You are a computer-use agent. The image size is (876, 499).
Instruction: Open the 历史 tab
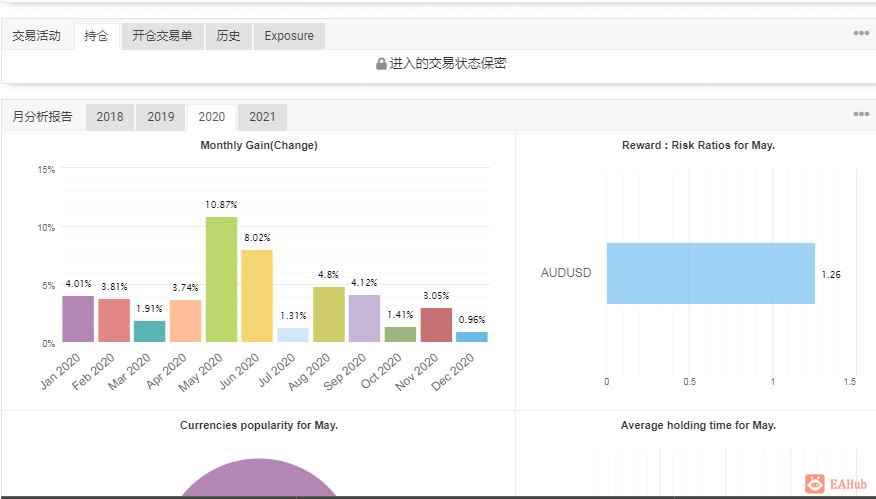point(228,36)
